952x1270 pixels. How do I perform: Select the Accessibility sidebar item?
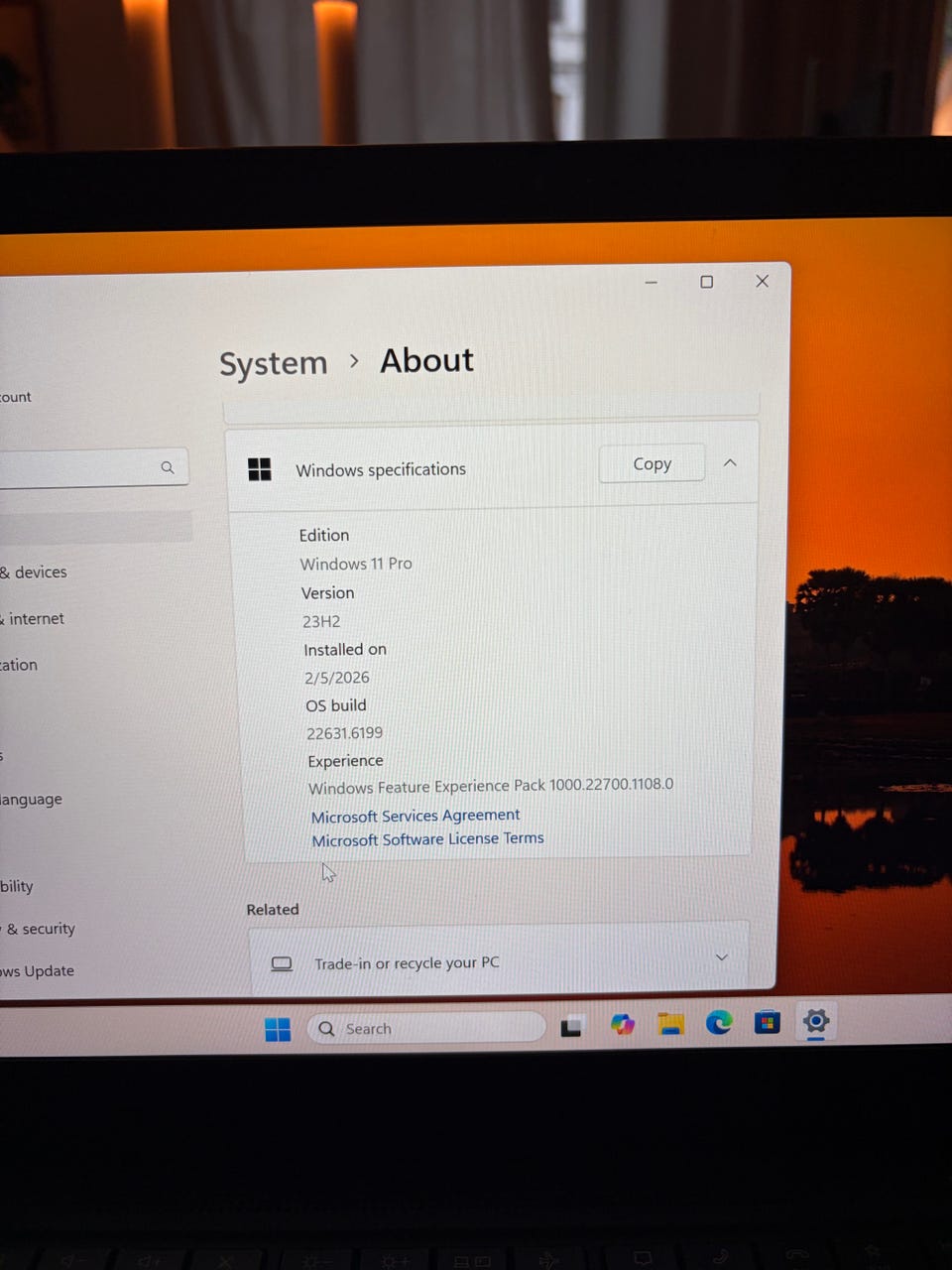coord(16,886)
